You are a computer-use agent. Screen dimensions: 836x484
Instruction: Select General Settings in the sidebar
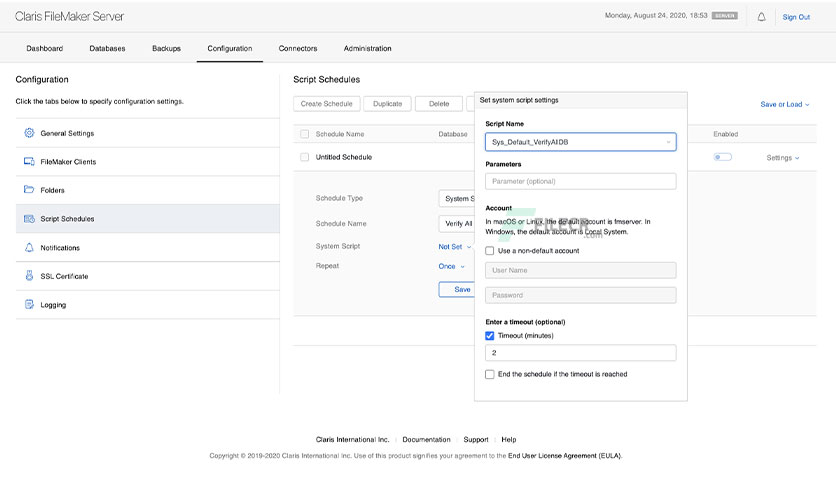[x=148, y=133]
